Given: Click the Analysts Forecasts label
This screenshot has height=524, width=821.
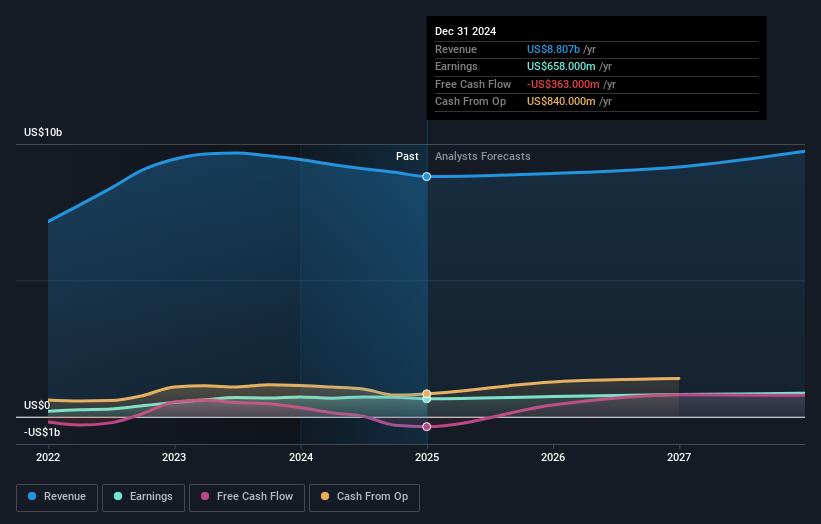Looking at the screenshot, I should tap(483, 156).
